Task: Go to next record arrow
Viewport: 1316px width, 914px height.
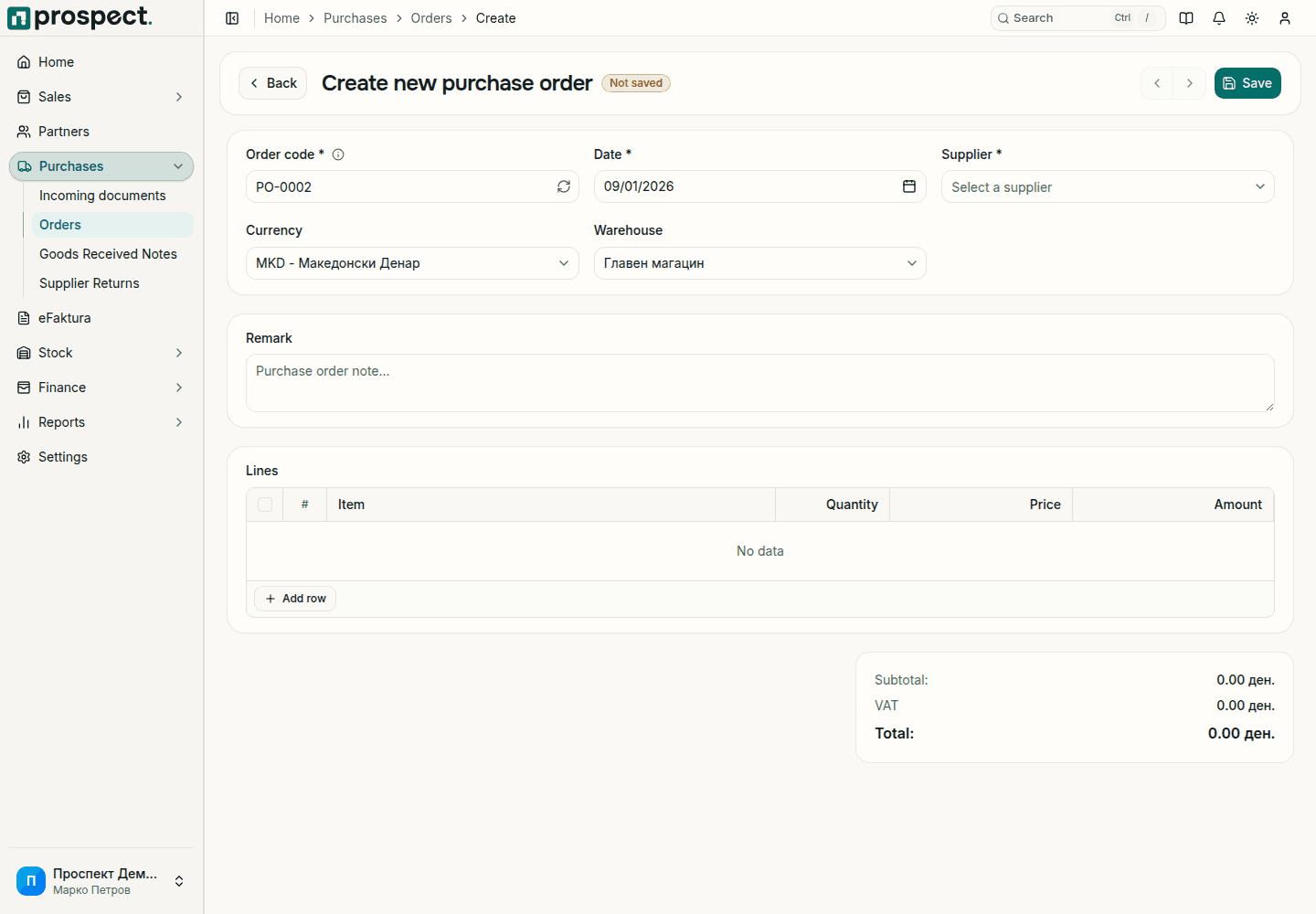Action: 1190,83
